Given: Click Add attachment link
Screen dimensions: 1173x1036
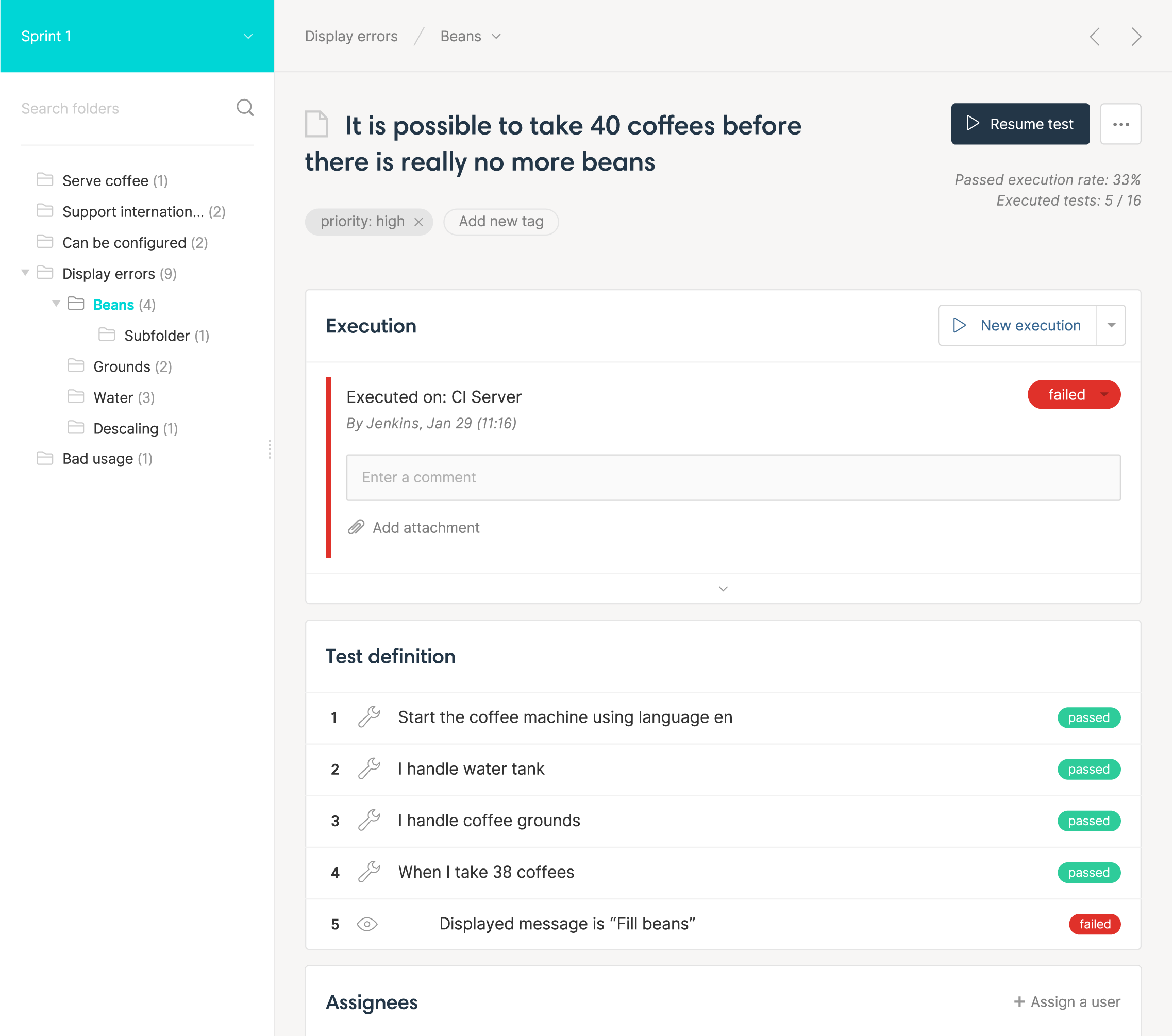Looking at the screenshot, I should point(426,528).
